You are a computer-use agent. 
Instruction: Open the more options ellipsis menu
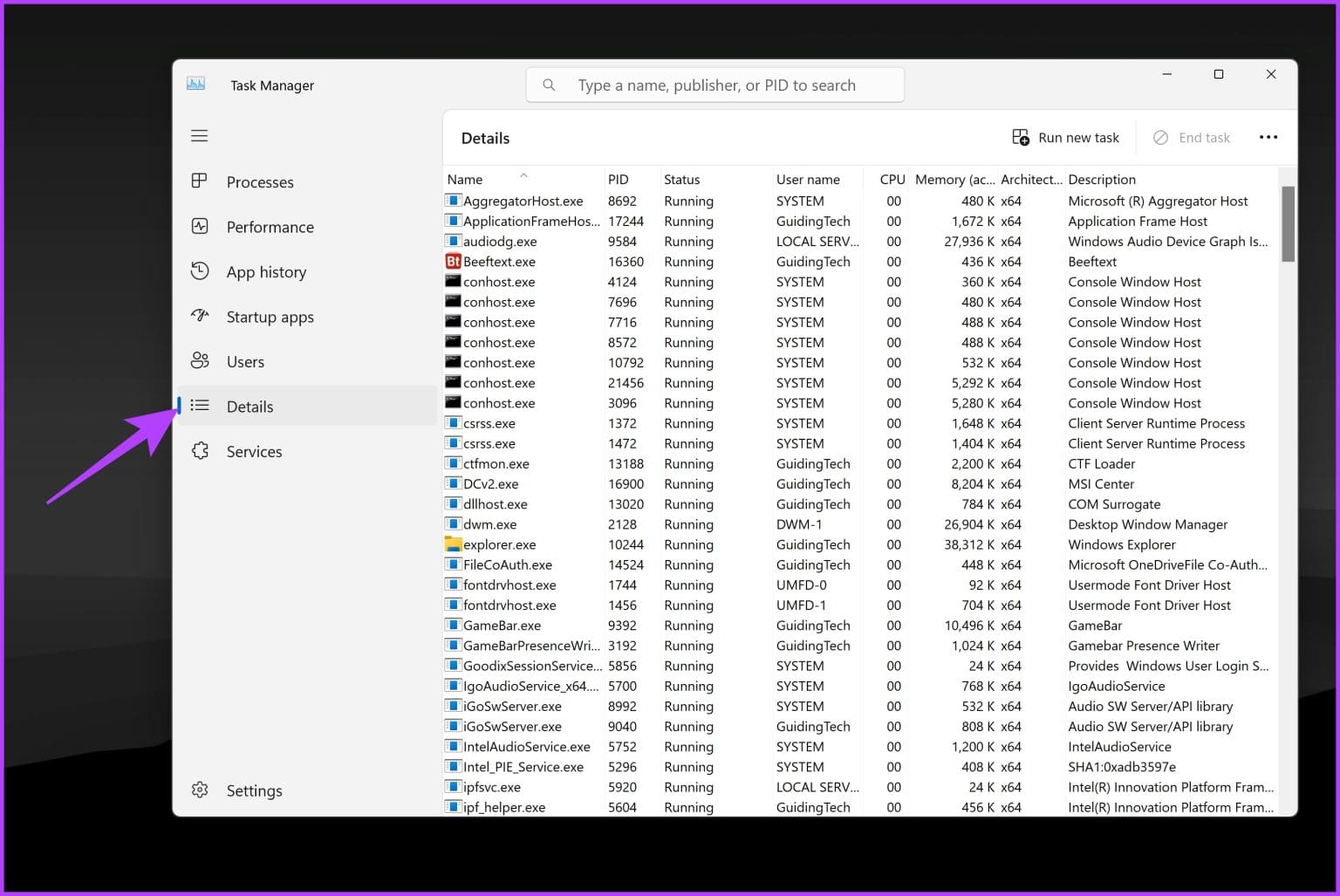coord(1268,137)
